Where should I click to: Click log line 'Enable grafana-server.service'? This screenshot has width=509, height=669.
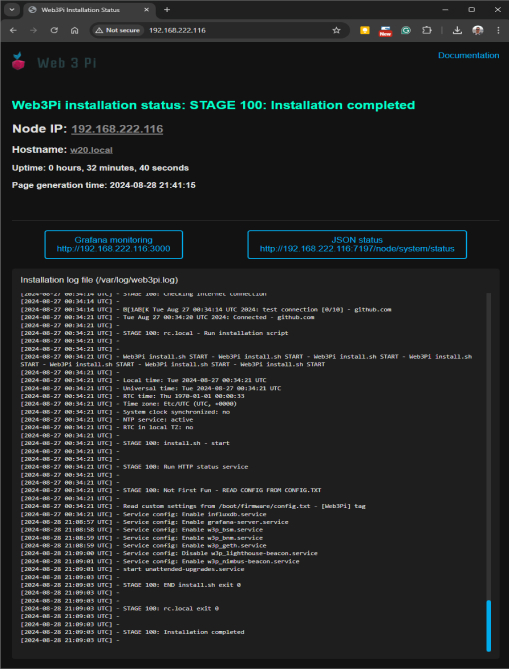[x=154, y=522]
